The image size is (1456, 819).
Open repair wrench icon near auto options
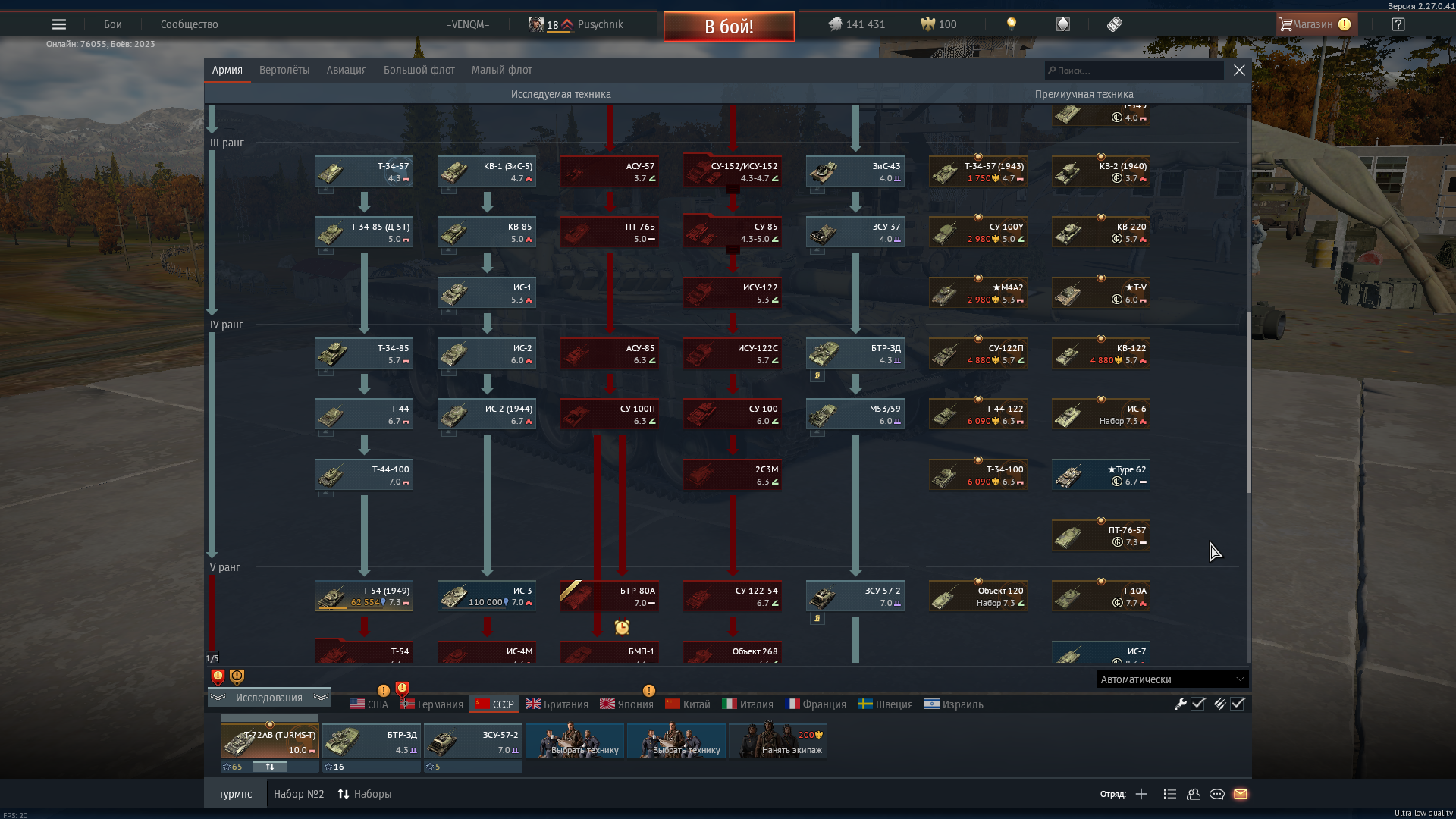tap(1180, 704)
